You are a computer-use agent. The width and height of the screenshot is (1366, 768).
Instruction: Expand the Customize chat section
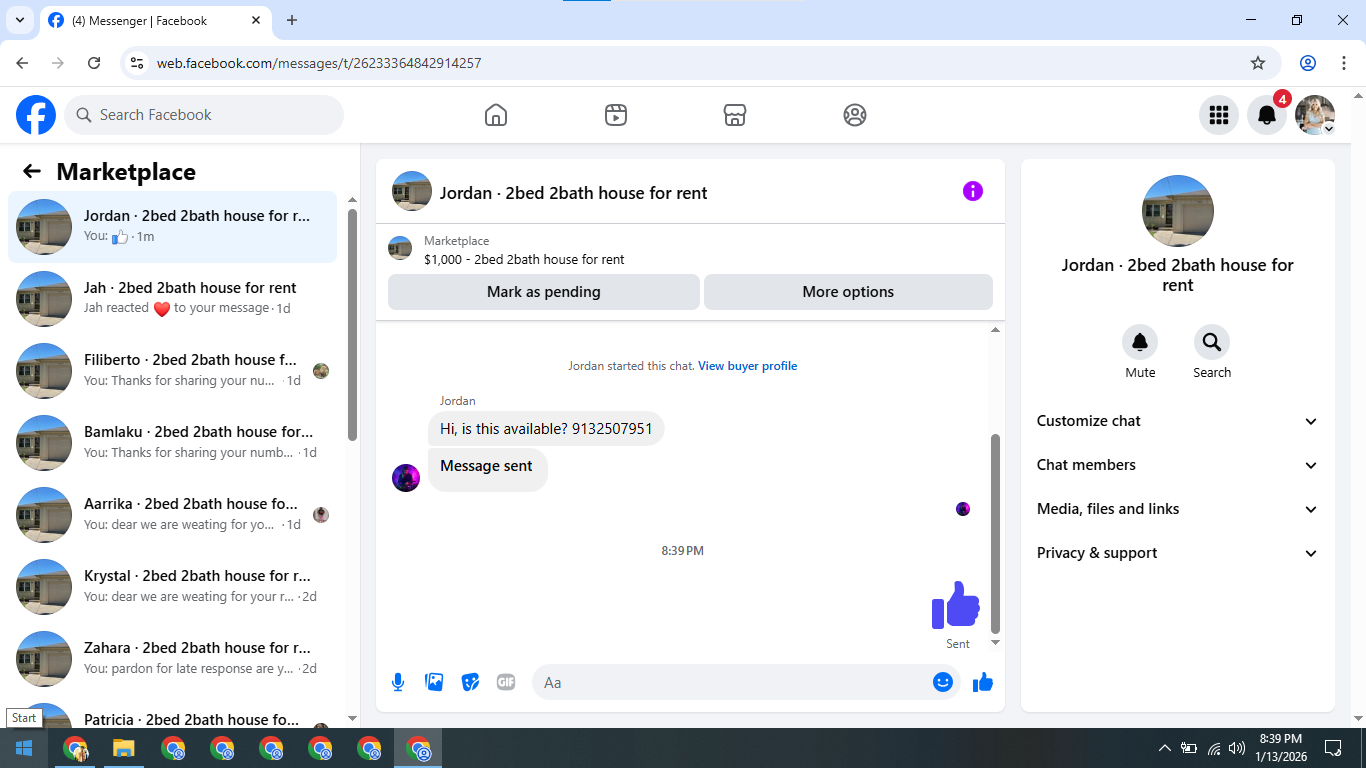1178,421
